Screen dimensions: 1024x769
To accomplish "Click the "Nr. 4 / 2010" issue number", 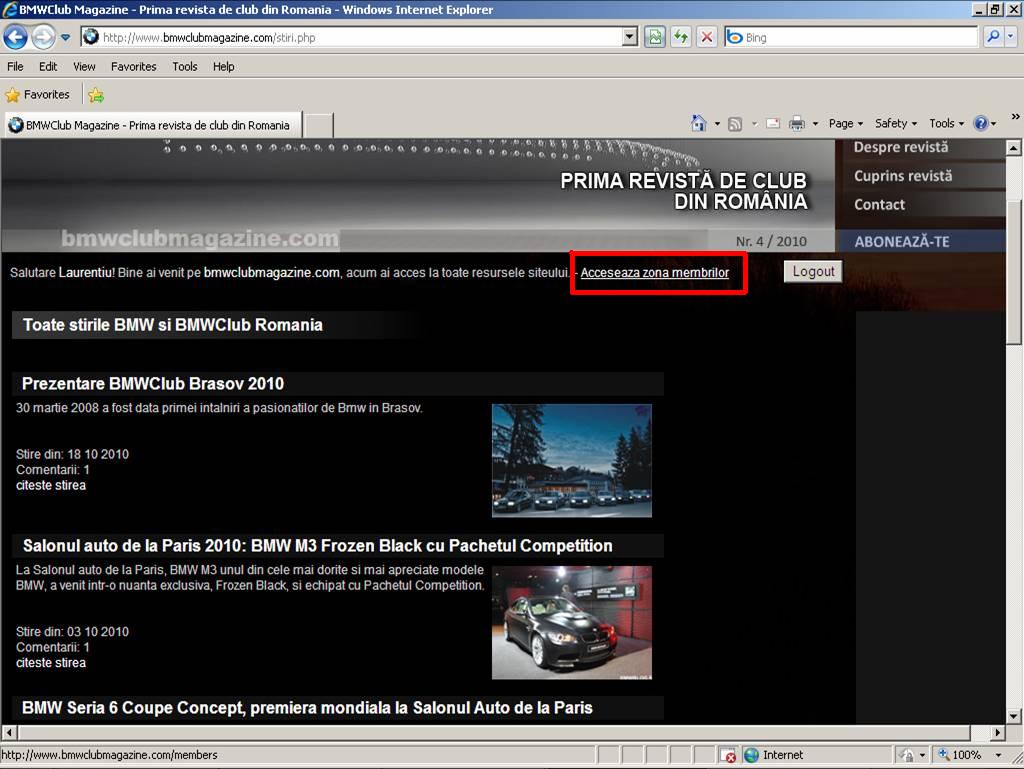I will pos(771,242).
